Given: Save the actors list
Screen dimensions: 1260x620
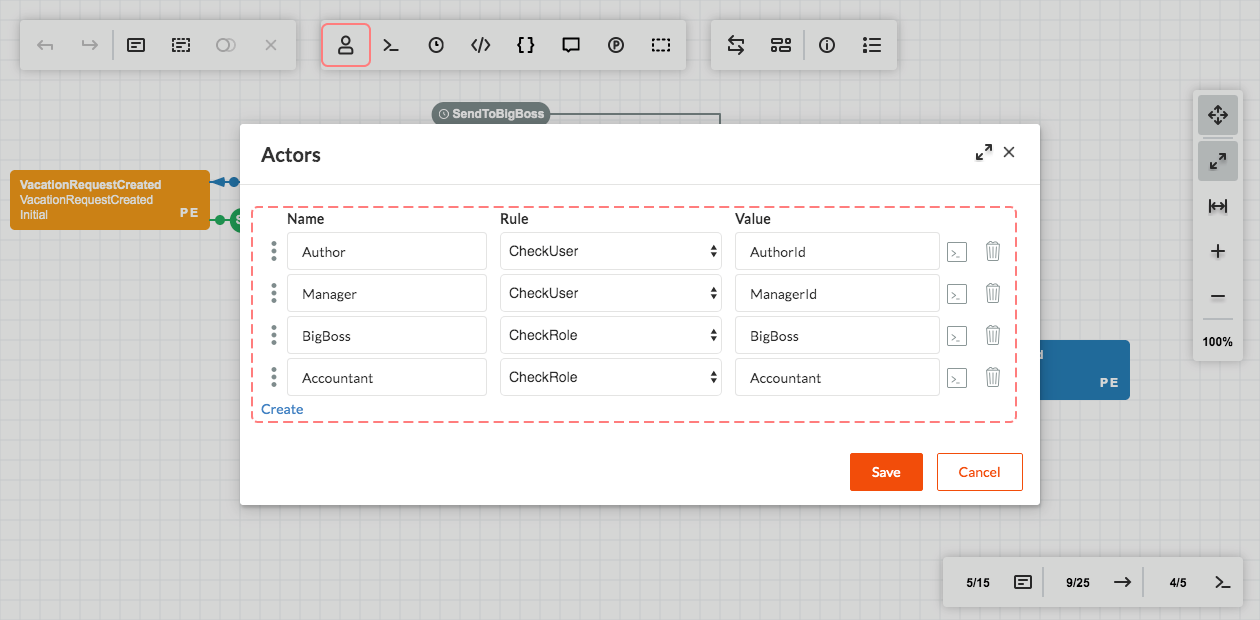Looking at the screenshot, I should (x=886, y=472).
